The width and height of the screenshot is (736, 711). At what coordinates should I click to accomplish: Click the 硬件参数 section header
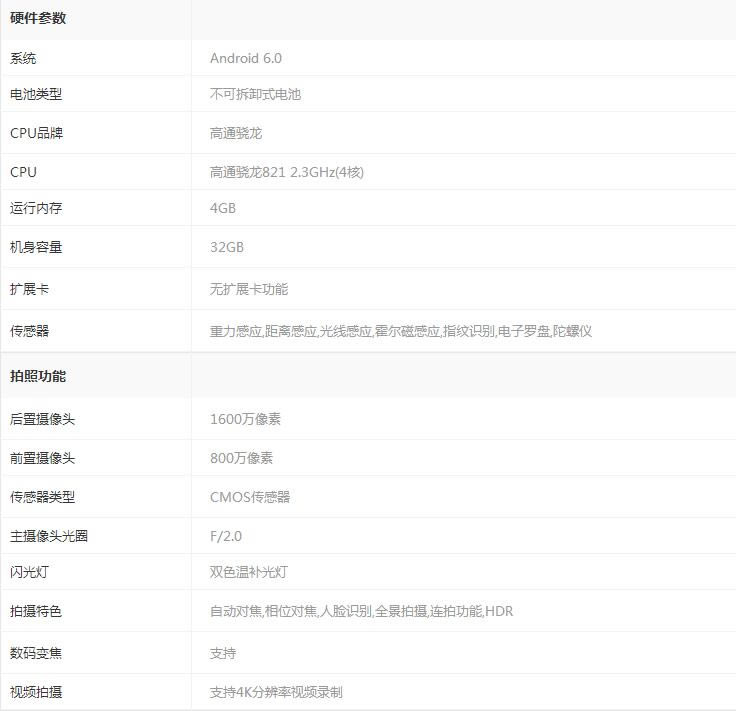[38, 19]
